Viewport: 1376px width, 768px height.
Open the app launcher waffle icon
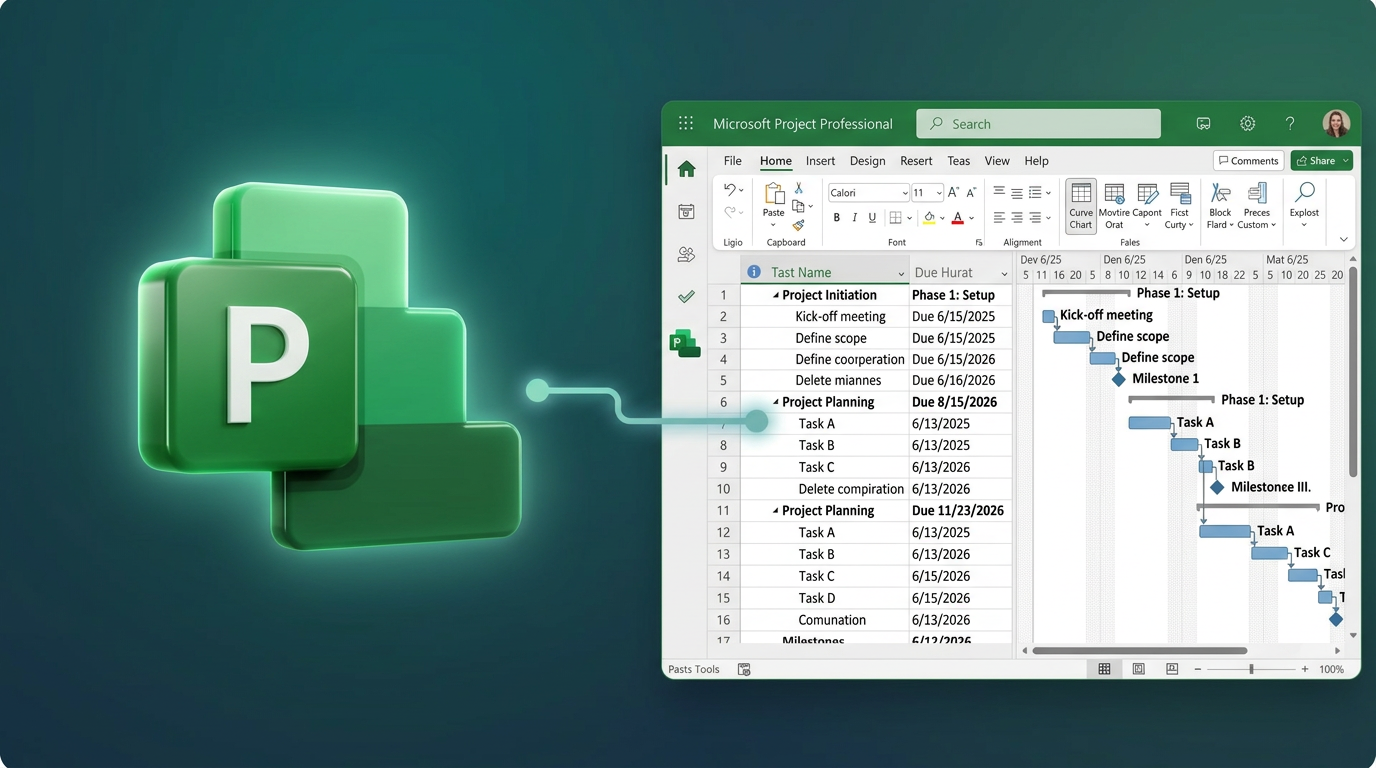tap(686, 123)
